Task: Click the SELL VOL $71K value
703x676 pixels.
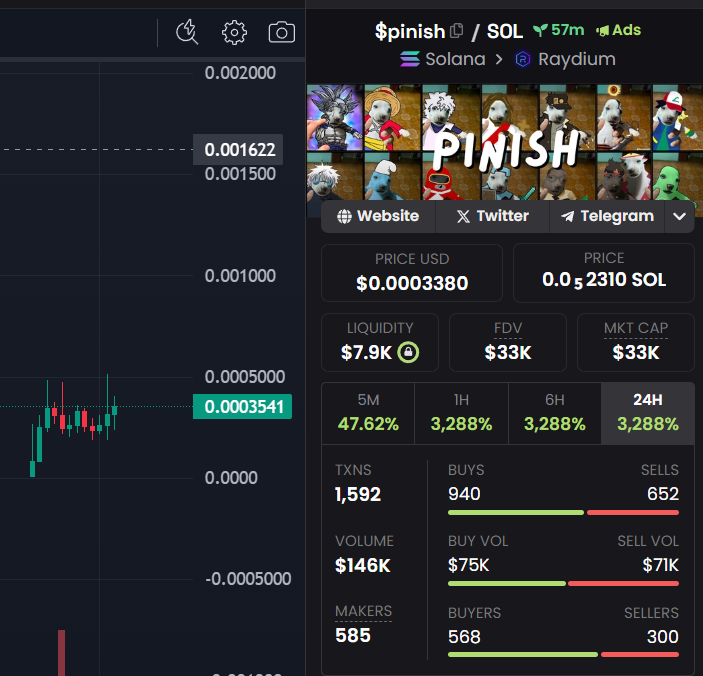Action: tap(660, 565)
